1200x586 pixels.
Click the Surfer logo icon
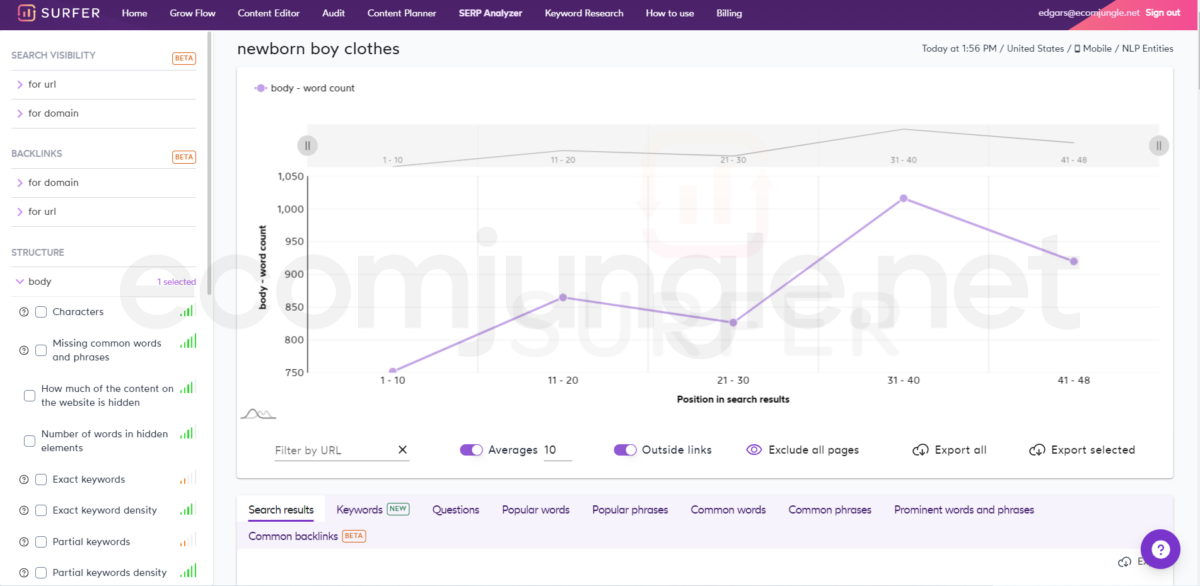(26, 13)
